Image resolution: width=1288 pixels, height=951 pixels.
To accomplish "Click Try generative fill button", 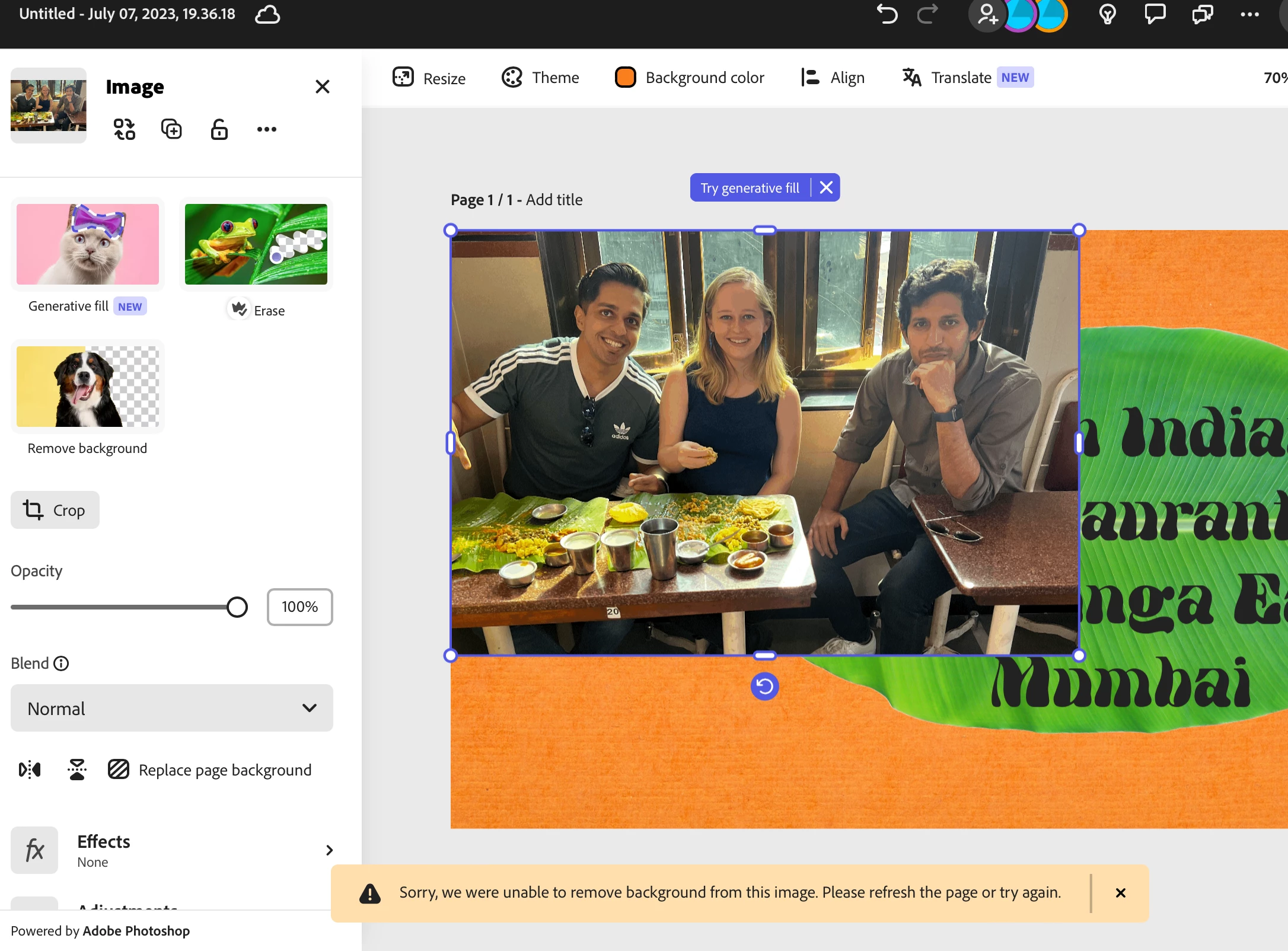I will (x=750, y=188).
